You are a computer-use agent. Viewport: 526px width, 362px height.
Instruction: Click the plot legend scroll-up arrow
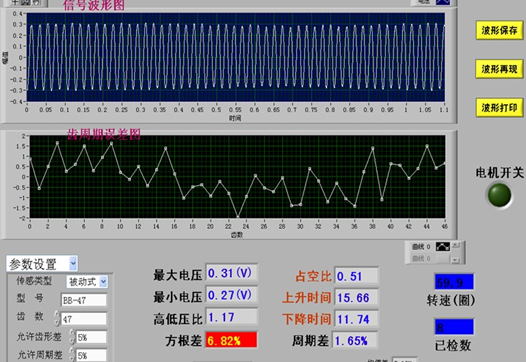(456, 246)
